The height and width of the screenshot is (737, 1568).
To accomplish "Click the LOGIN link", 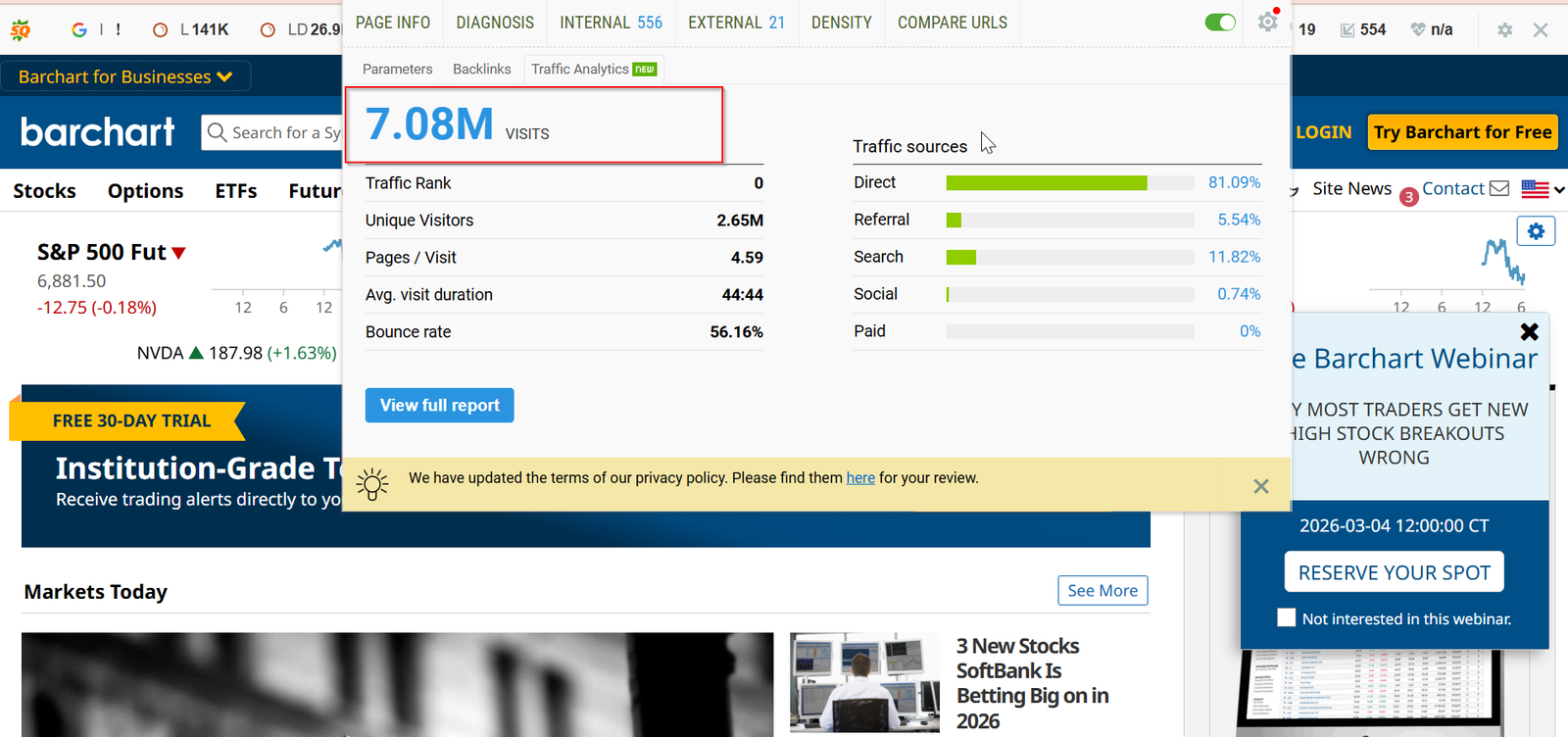I will 1323,131.
